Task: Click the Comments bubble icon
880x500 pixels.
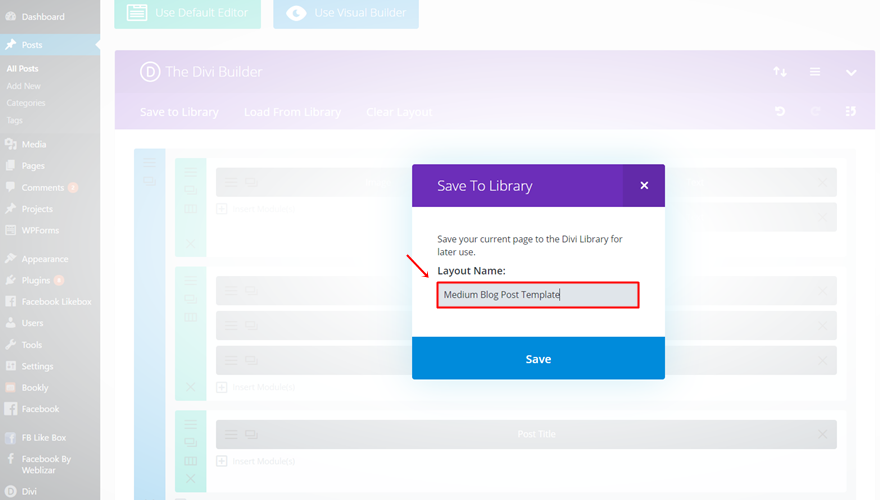Action: (x=11, y=187)
